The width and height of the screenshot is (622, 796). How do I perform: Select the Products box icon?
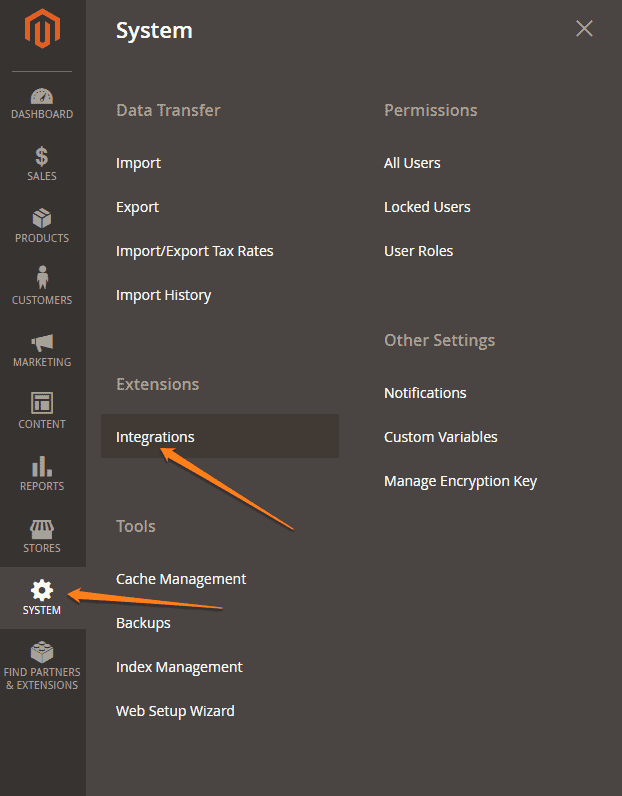(42, 219)
